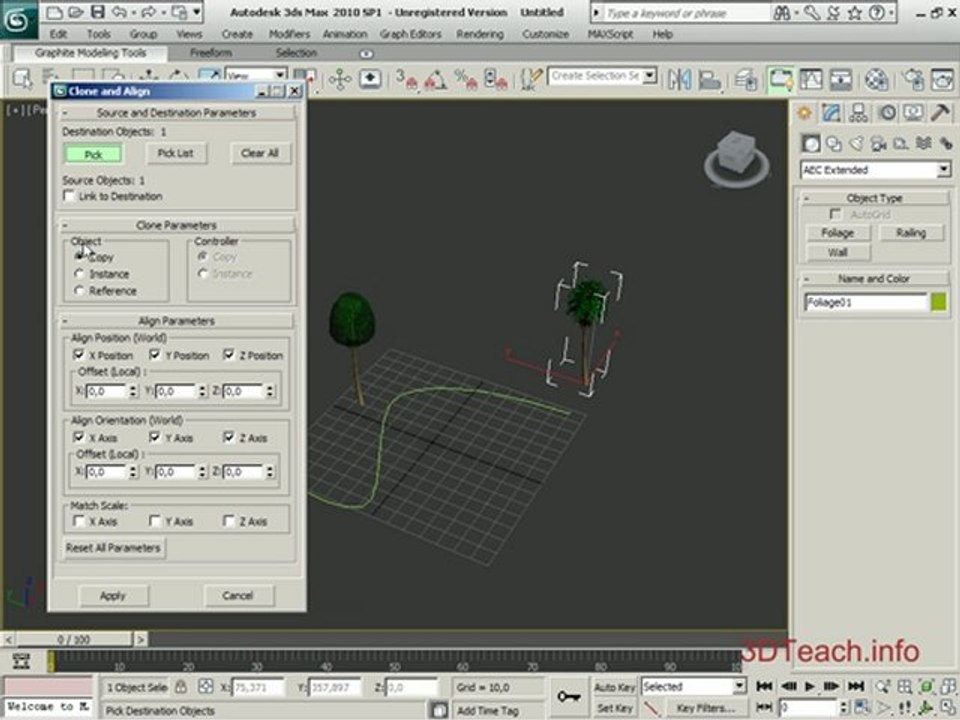Image resolution: width=960 pixels, height=720 pixels.
Task: Click the Clear All button
Action: 260,153
